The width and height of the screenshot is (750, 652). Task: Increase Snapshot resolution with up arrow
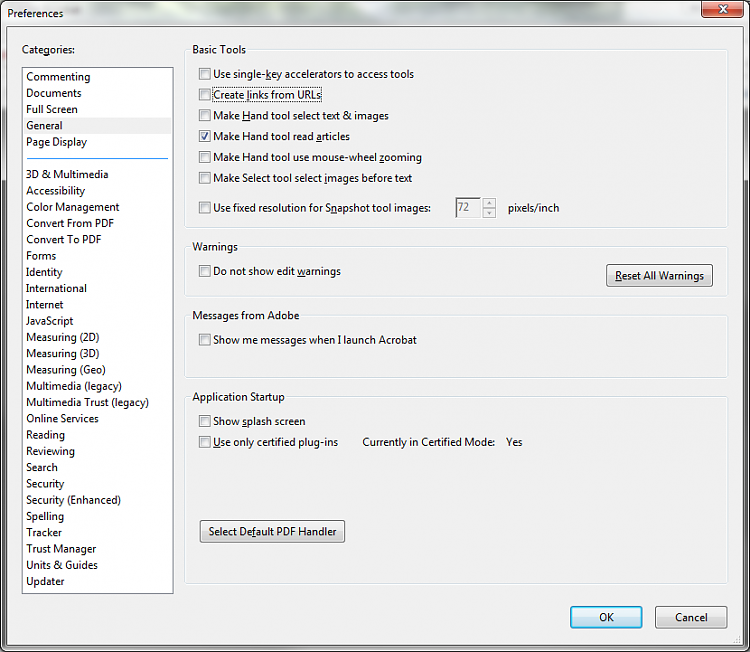point(489,203)
